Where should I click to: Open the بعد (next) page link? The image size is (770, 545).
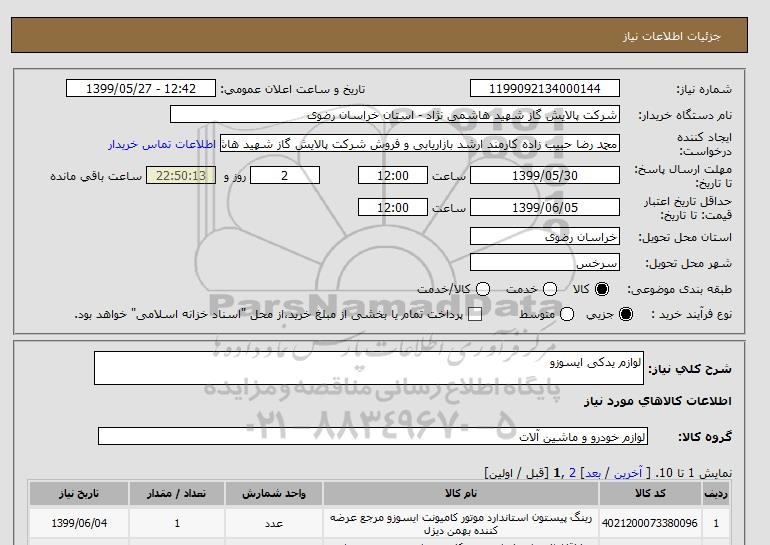593,473
